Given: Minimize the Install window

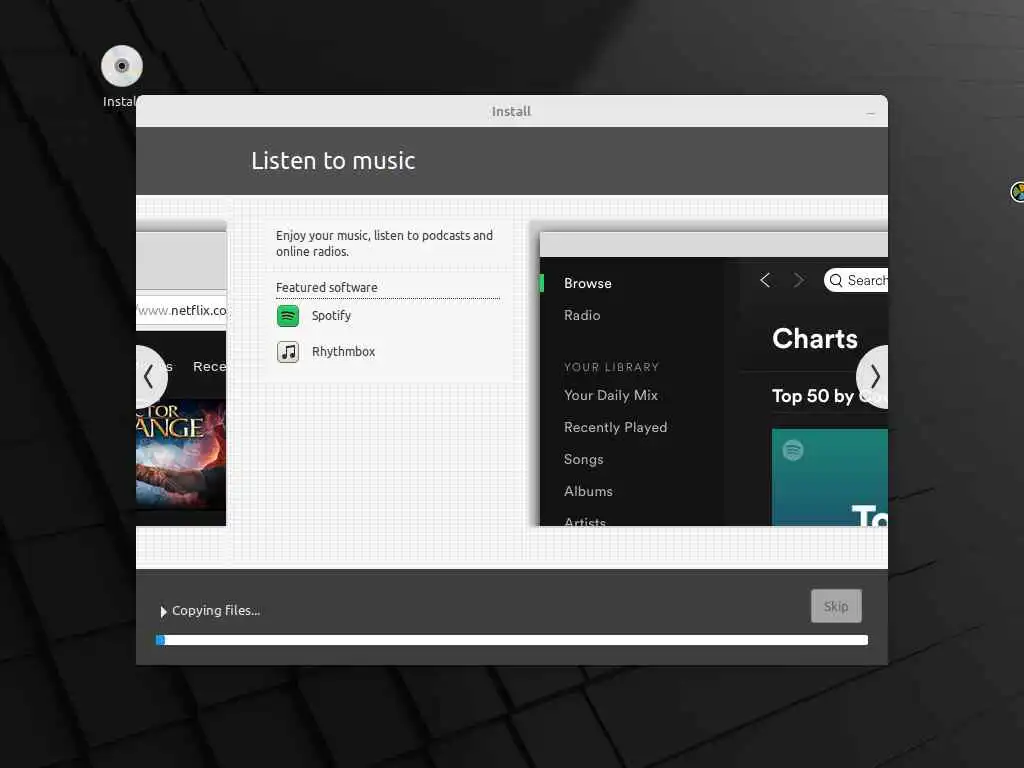Looking at the screenshot, I should click(x=870, y=114).
